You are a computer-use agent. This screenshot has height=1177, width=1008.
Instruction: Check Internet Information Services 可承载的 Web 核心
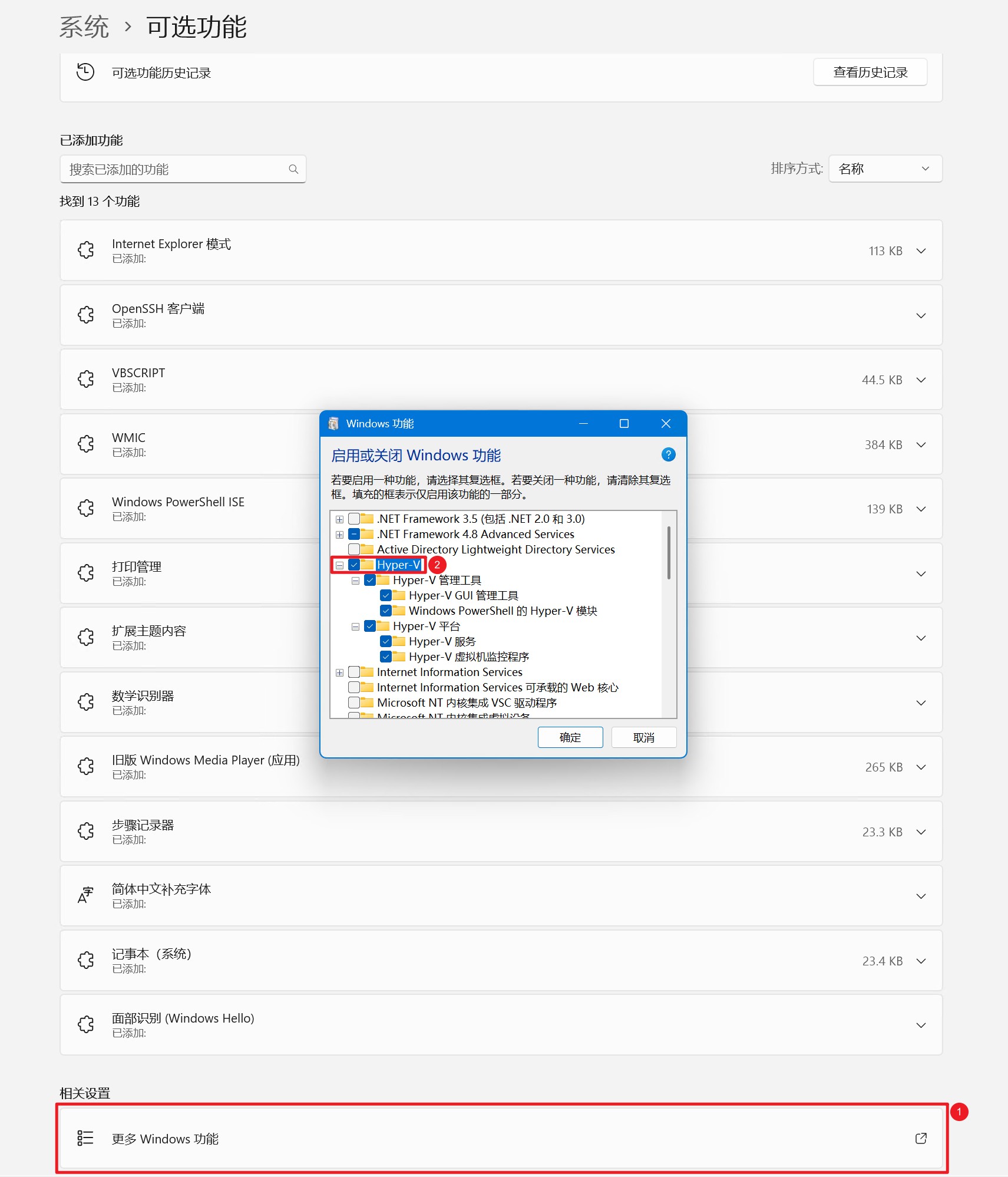click(x=354, y=687)
